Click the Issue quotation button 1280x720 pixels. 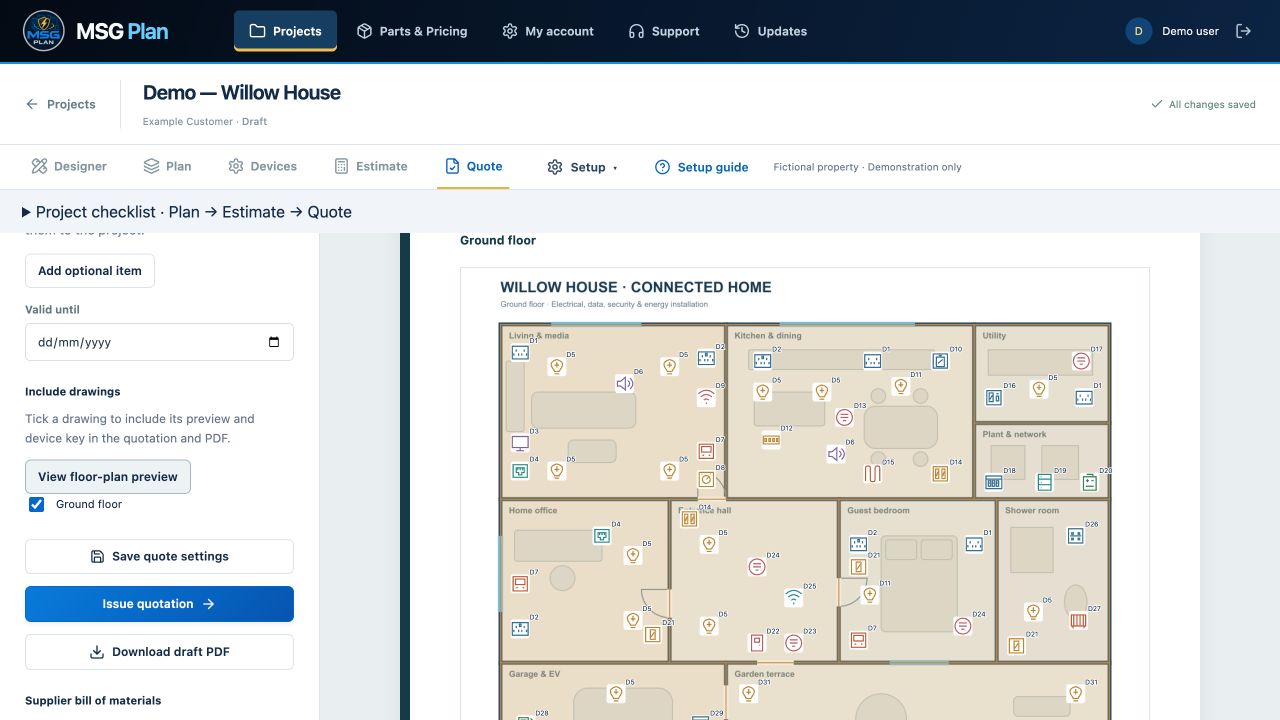coord(159,604)
